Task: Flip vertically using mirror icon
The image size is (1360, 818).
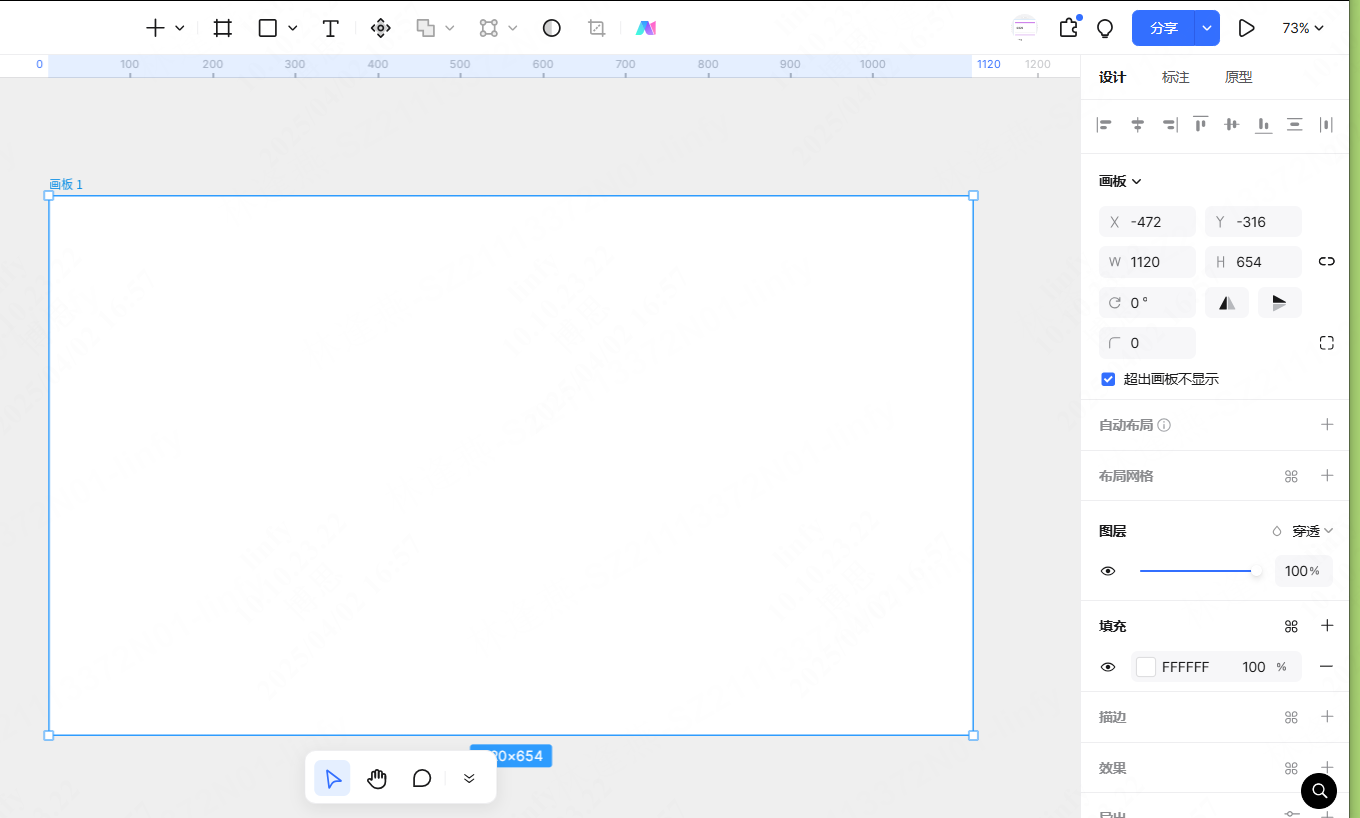Action: click(1280, 302)
